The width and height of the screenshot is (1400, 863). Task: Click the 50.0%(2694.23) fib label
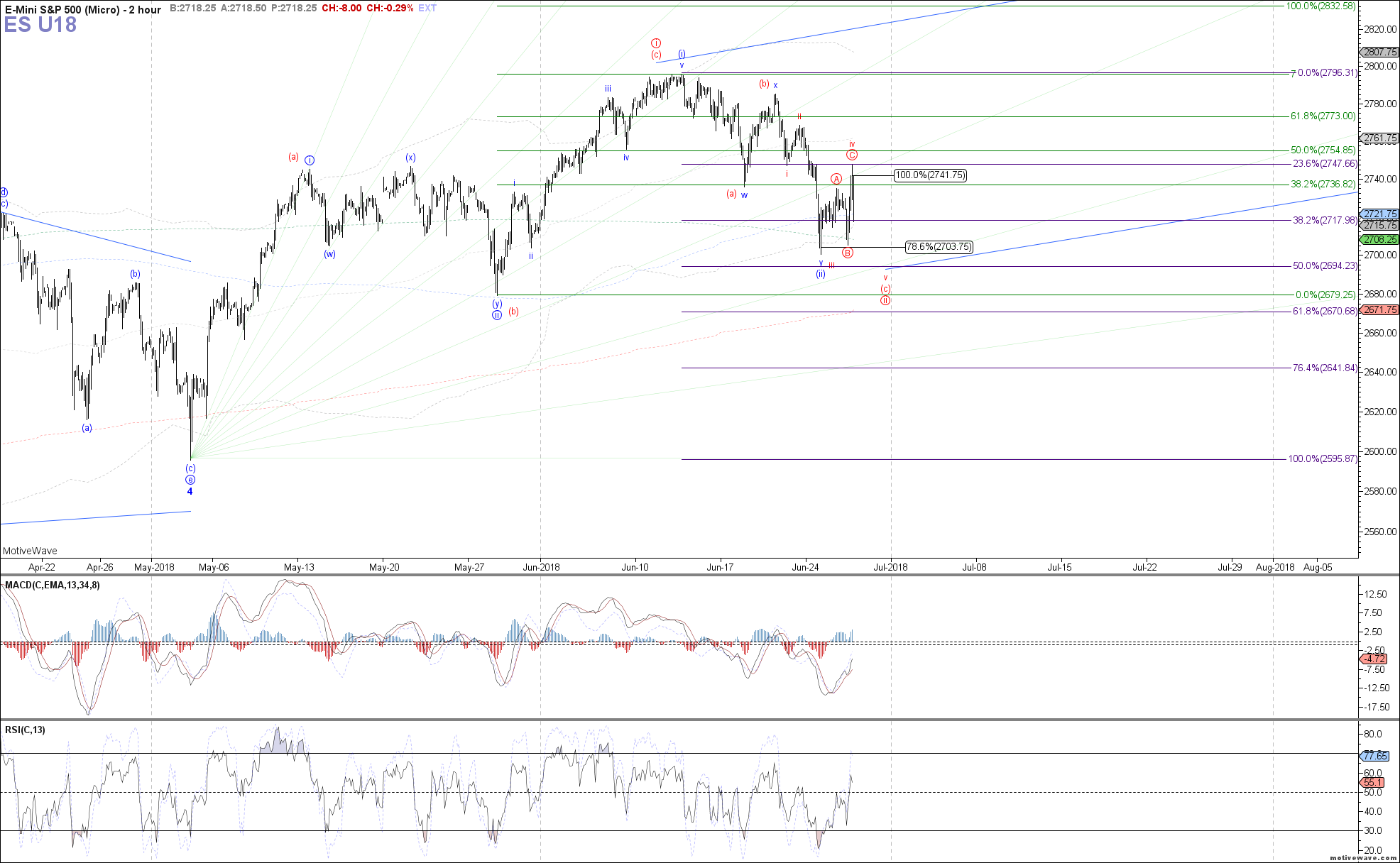[x=1325, y=266]
